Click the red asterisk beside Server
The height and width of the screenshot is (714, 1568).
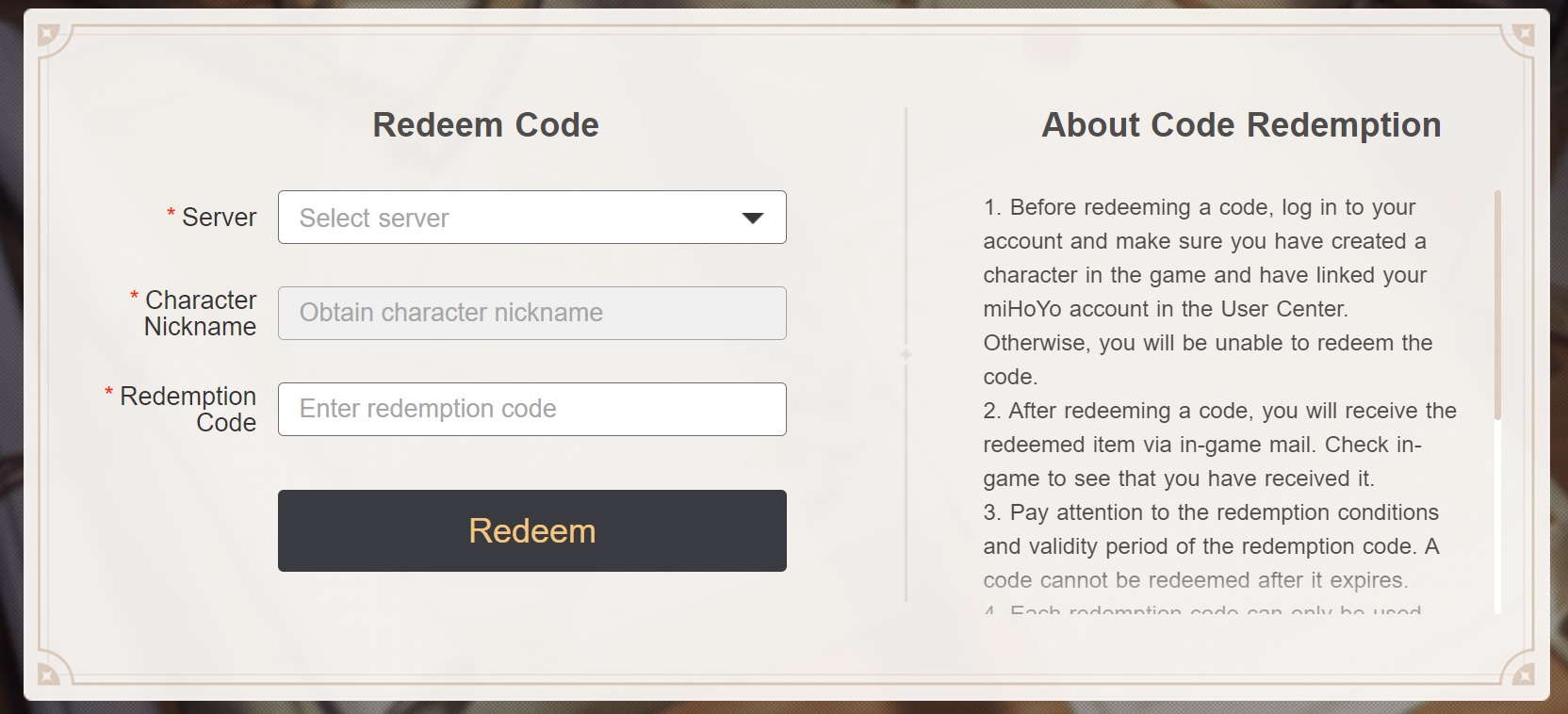click(x=171, y=214)
